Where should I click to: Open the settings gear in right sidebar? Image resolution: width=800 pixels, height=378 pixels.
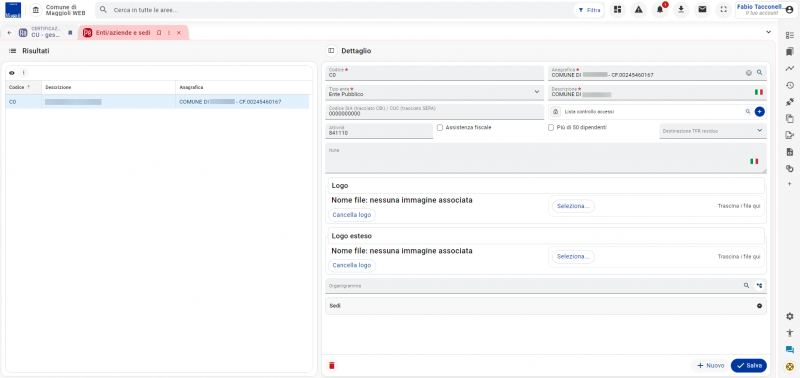(789, 316)
